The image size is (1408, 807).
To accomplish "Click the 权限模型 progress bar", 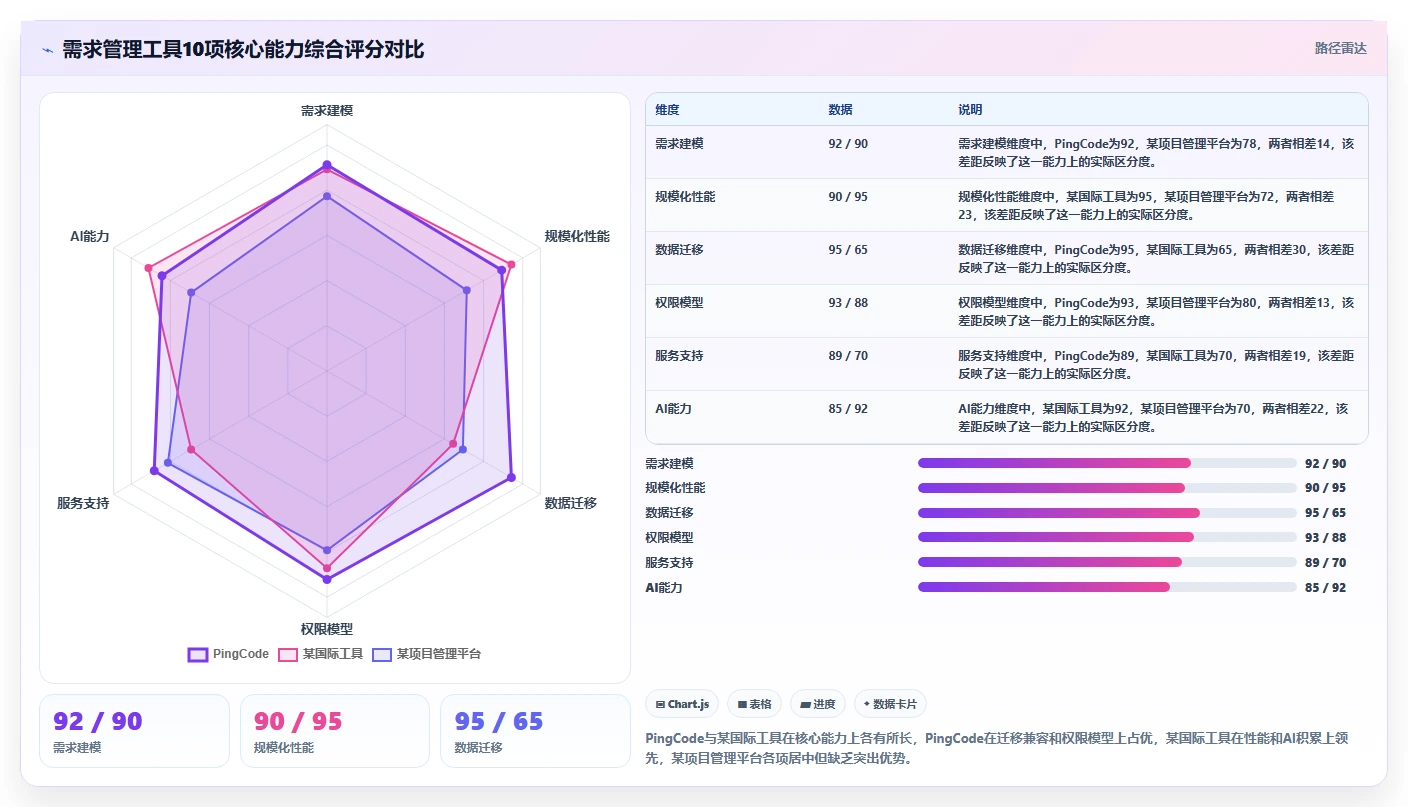I will [x=1107, y=537].
